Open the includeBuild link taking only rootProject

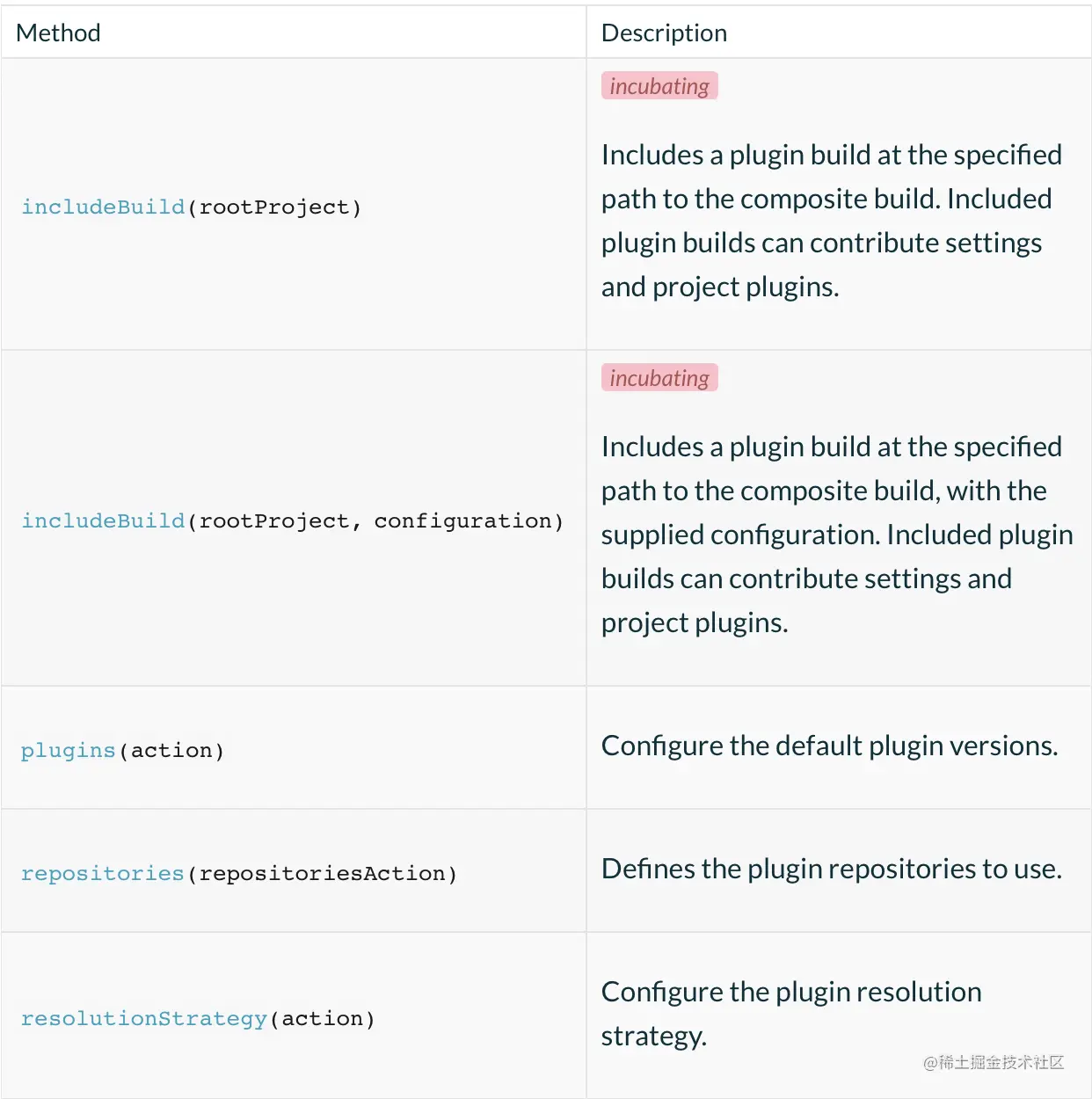click(103, 207)
